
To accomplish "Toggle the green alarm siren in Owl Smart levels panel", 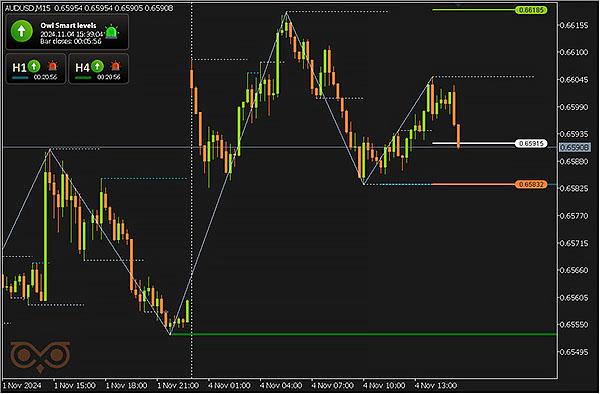I will (x=111, y=32).
